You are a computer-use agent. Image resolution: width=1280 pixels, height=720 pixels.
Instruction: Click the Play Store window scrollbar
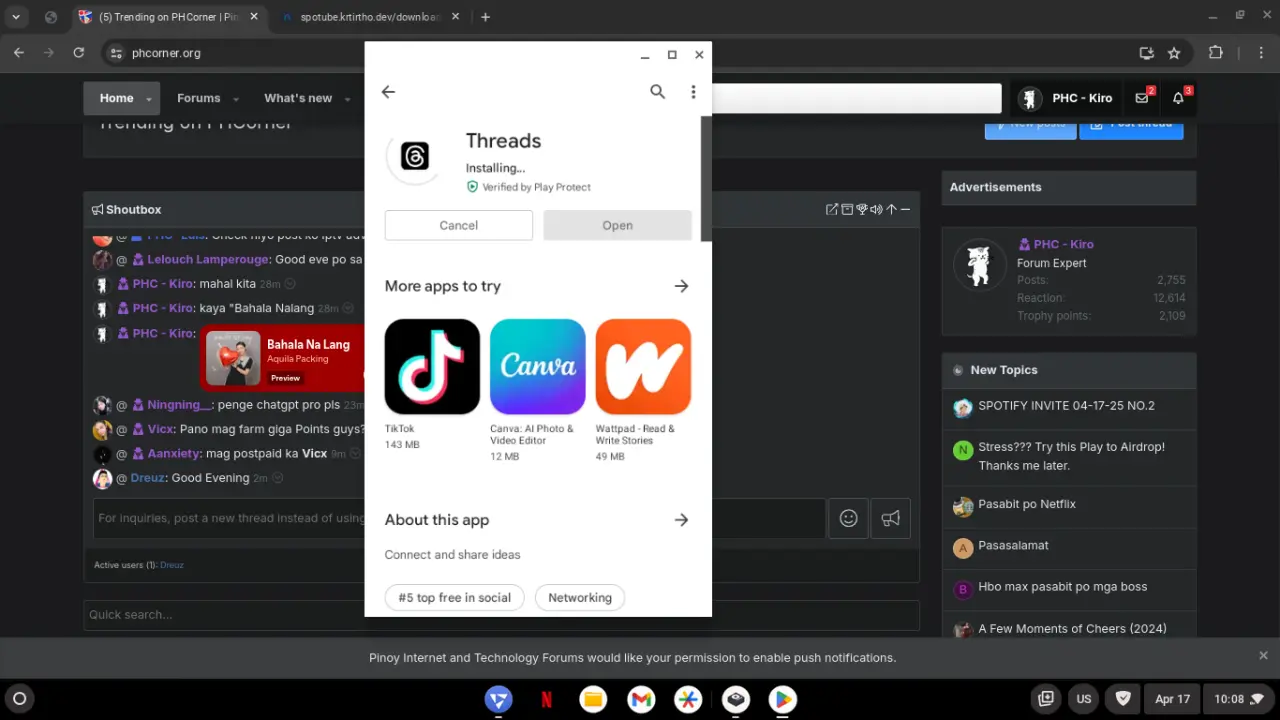[706, 178]
